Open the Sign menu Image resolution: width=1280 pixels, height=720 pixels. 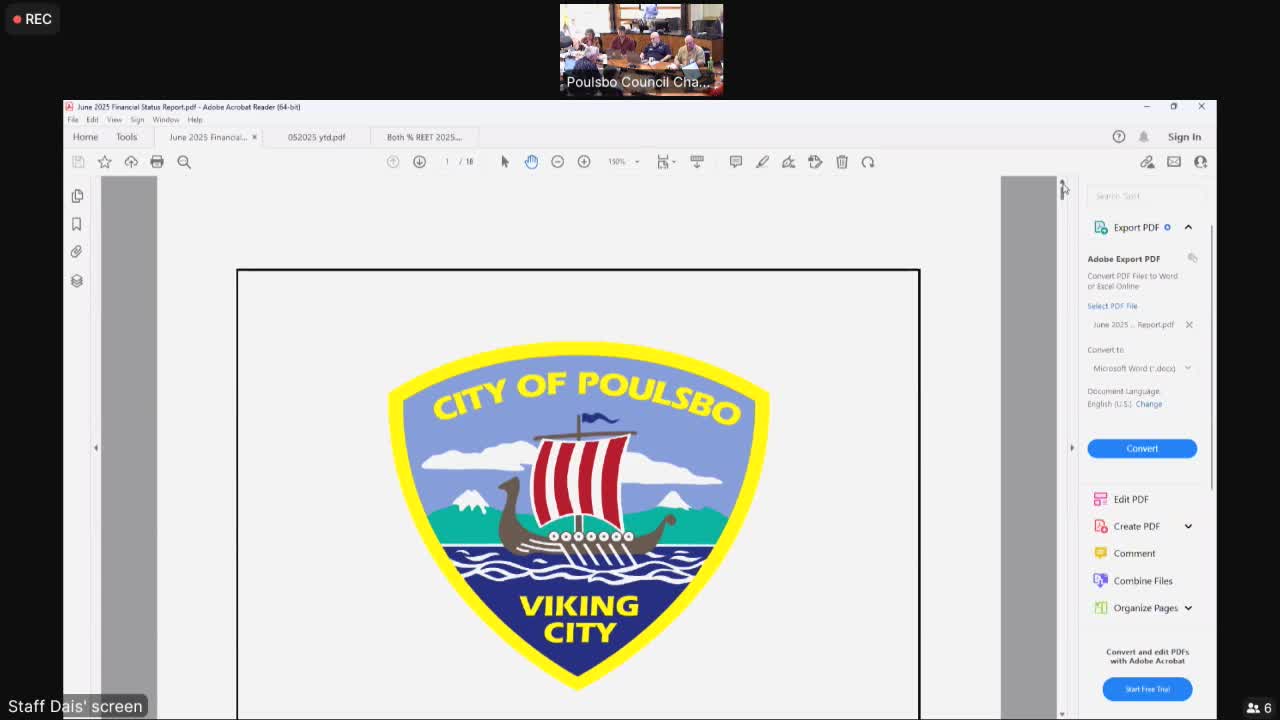pos(137,120)
